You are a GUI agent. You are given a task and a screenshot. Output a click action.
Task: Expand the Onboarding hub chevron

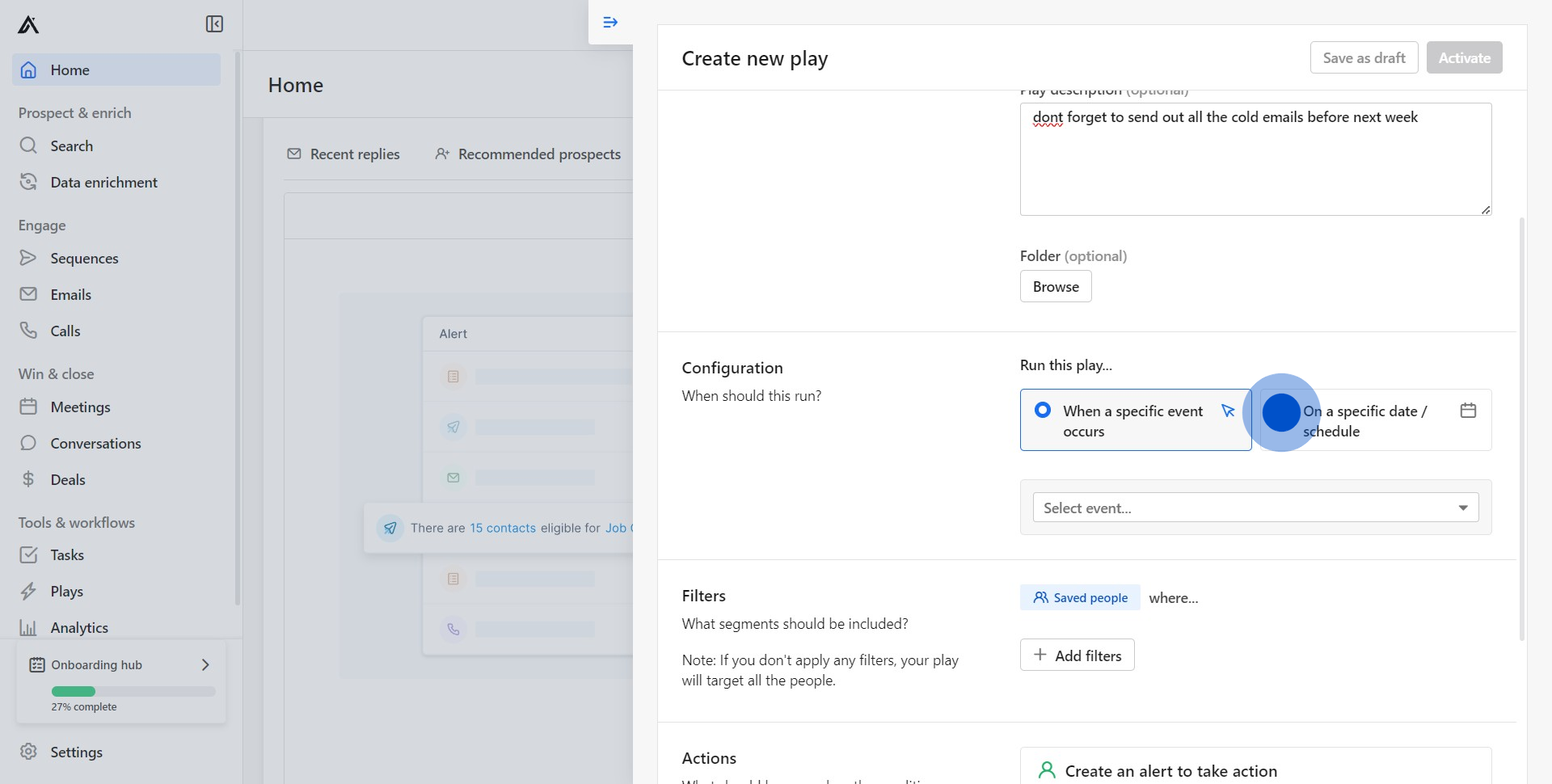205,664
